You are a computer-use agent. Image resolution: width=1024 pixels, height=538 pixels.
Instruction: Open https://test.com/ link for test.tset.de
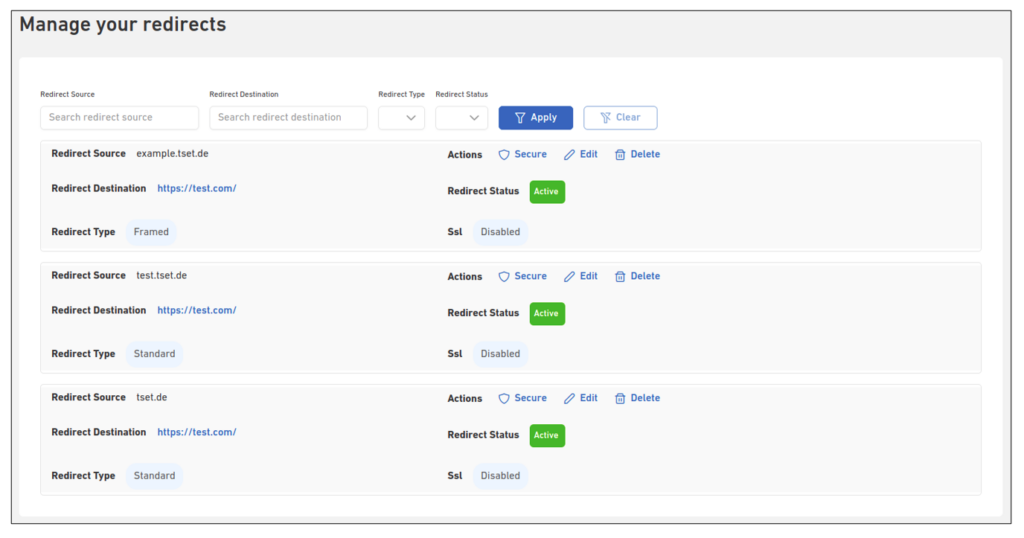pyautogui.click(x=197, y=311)
